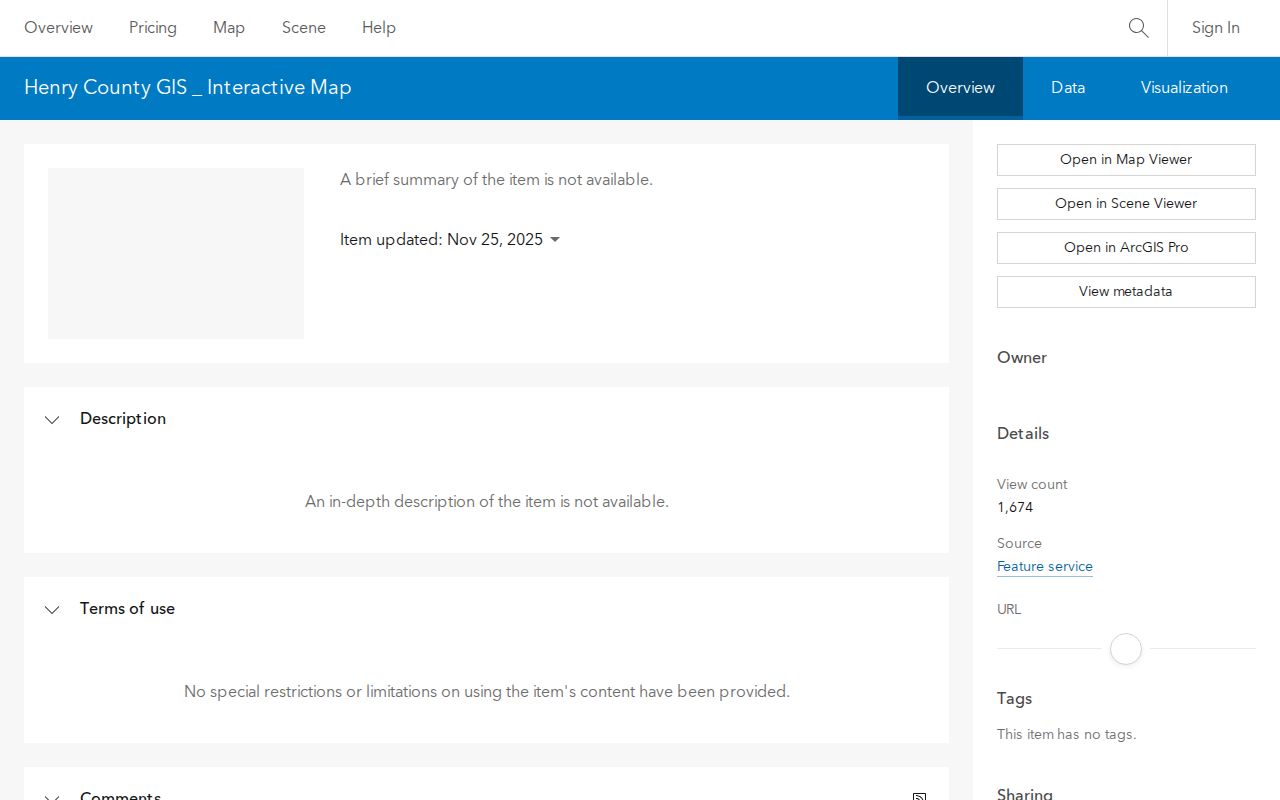Click the Details heading
Screen dimensions: 1280x800
pyautogui.click(x=1023, y=434)
